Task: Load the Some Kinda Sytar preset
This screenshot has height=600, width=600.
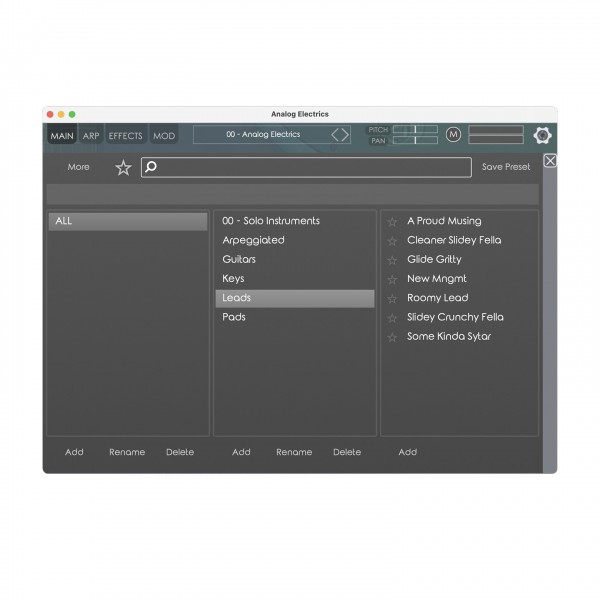Action: click(449, 336)
